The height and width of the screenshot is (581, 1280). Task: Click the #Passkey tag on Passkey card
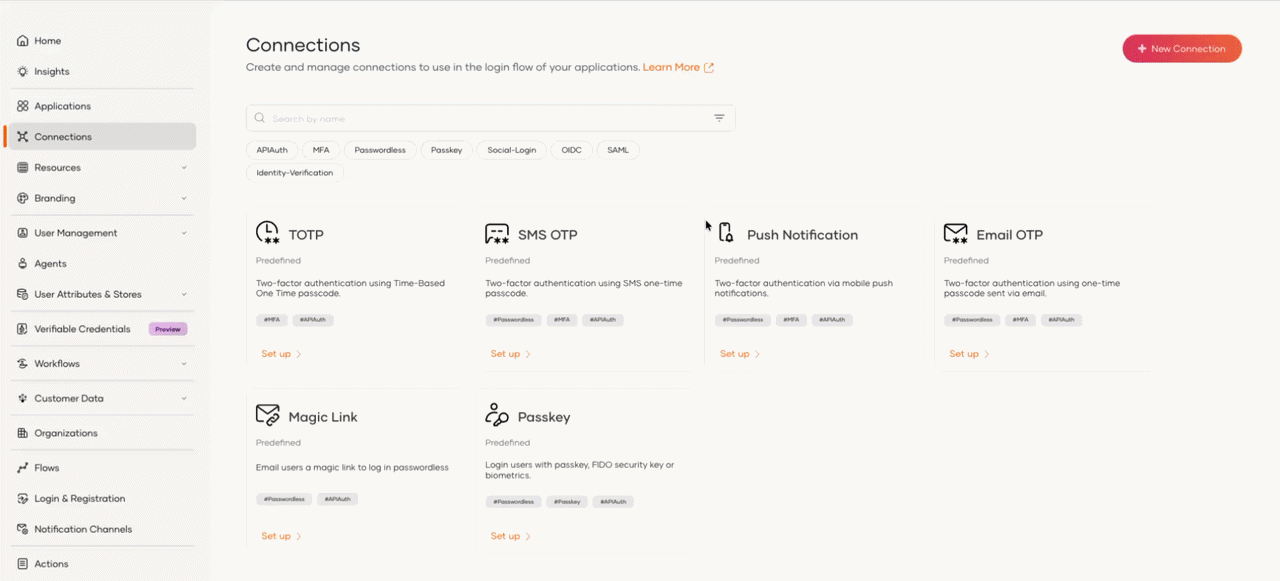567,502
